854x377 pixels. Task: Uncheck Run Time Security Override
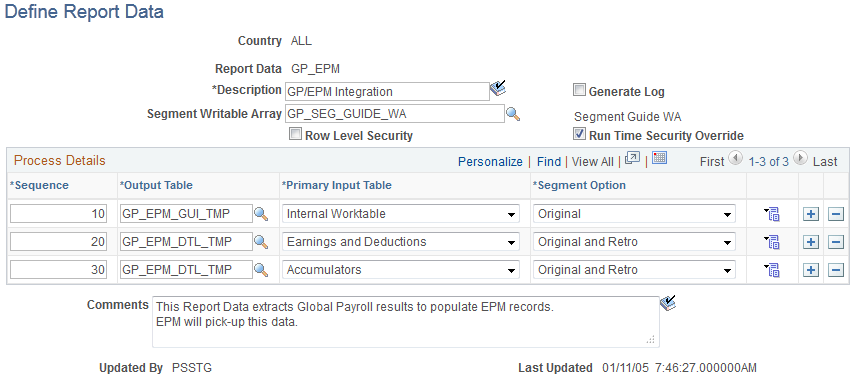pyautogui.click(x=580, y=133)
